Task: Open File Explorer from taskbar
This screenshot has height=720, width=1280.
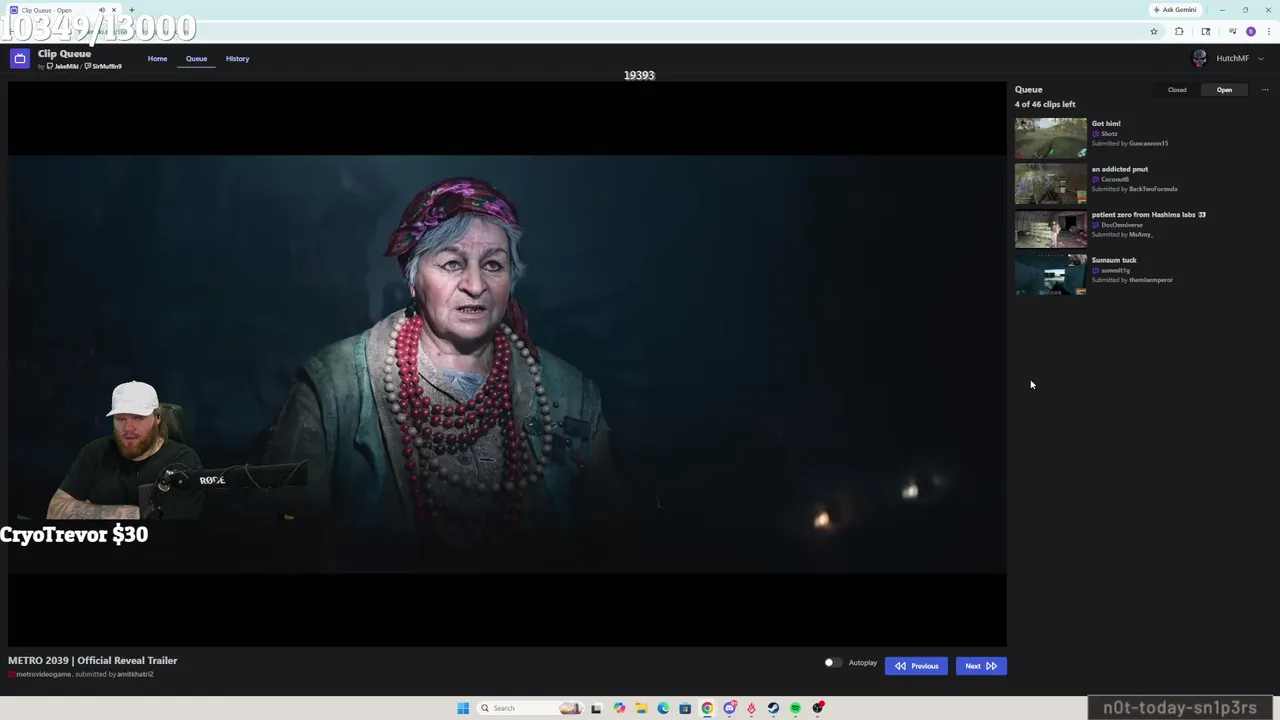Action: (x=641, y=708)
